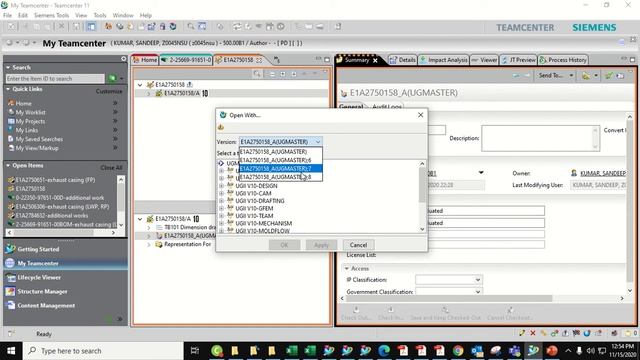Viewport: 640px width, 360px height.
Task: Open the Window menu
Action: 123,15
